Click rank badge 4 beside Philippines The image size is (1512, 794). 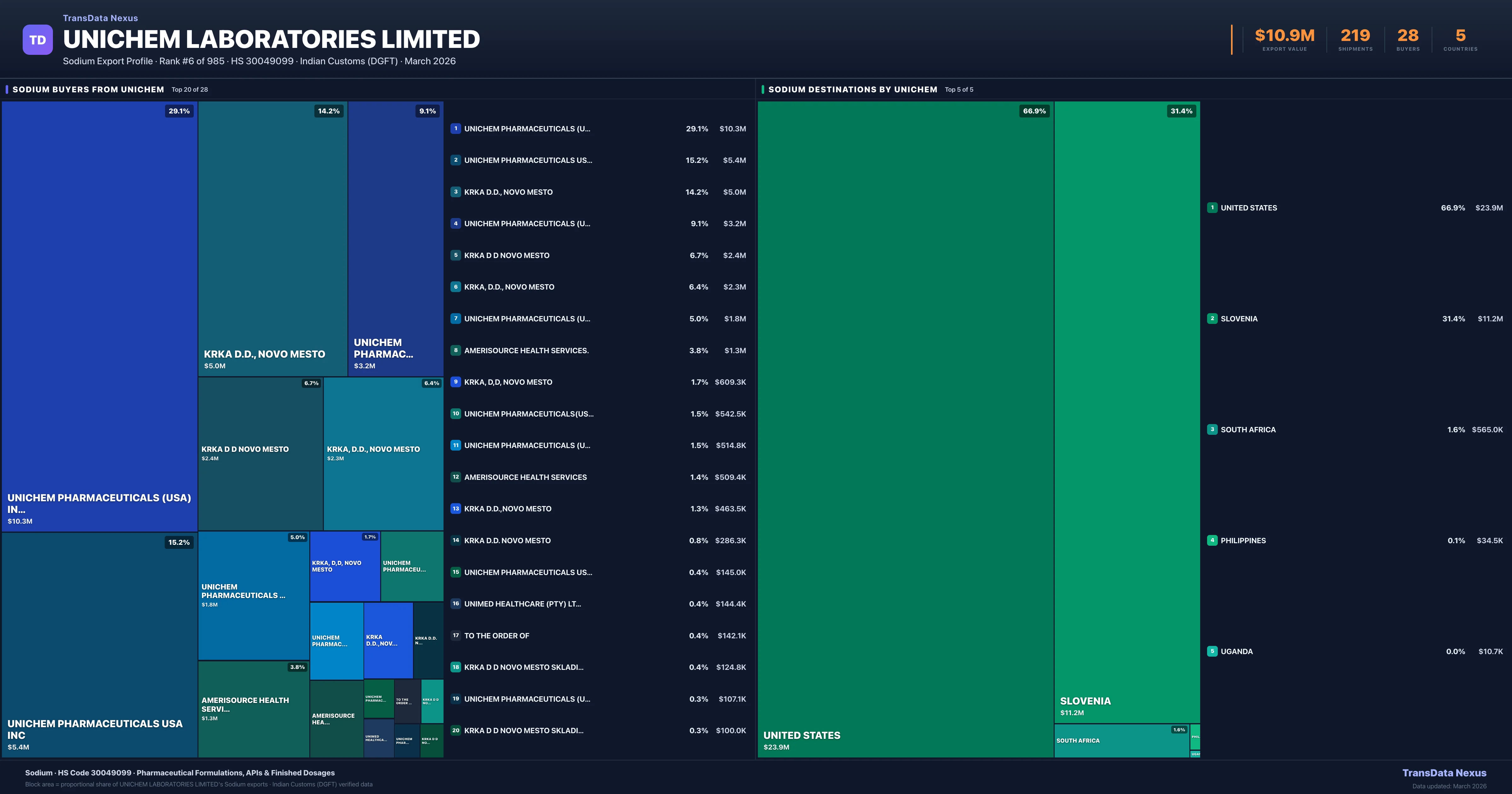pos(1212,540)
